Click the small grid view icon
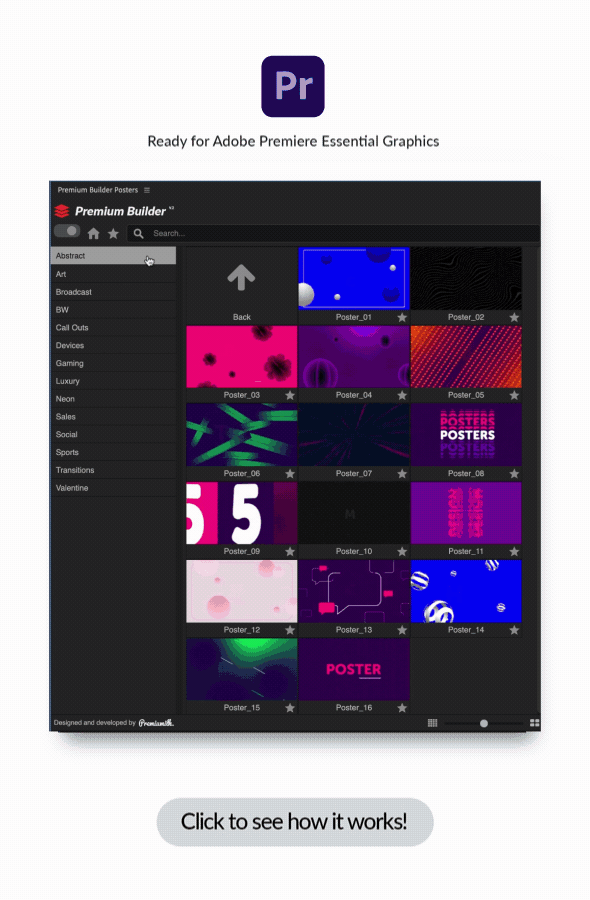This screenshot has height=900, width=590. tap(433, 723)
